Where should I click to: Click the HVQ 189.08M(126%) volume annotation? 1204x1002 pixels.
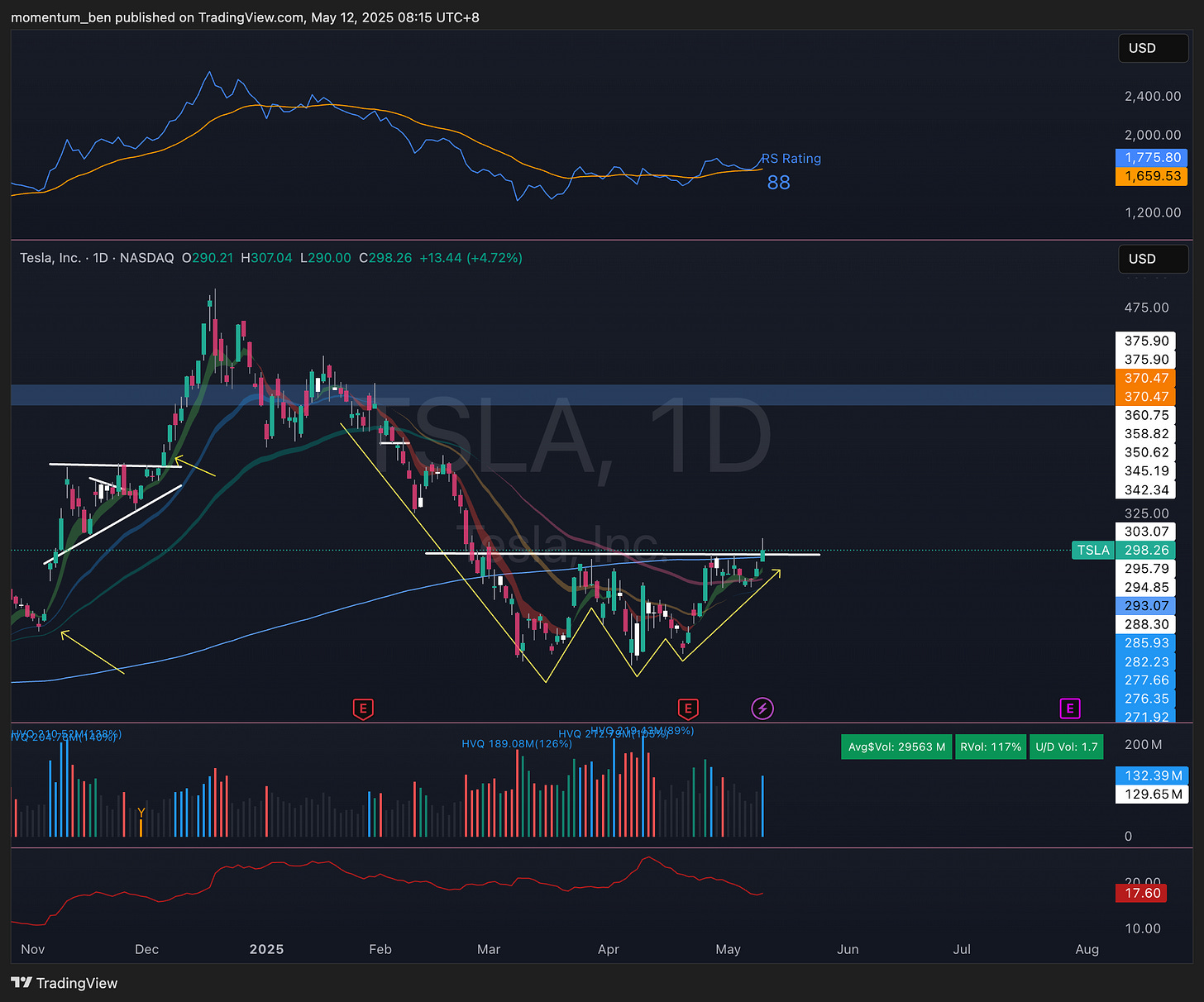(x=517, y=744)
